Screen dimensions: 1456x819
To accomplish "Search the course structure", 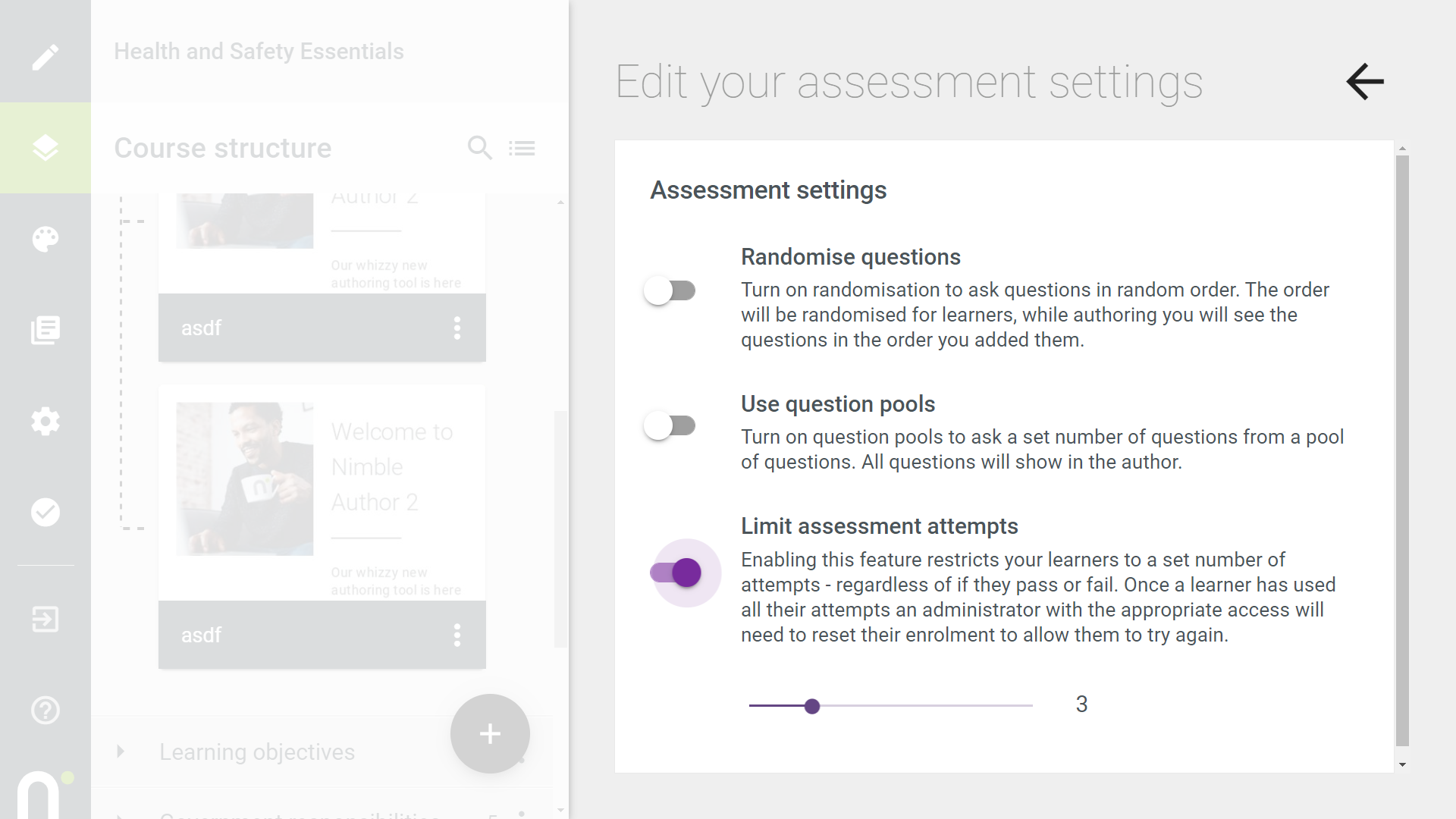I will tap(480, 147).
